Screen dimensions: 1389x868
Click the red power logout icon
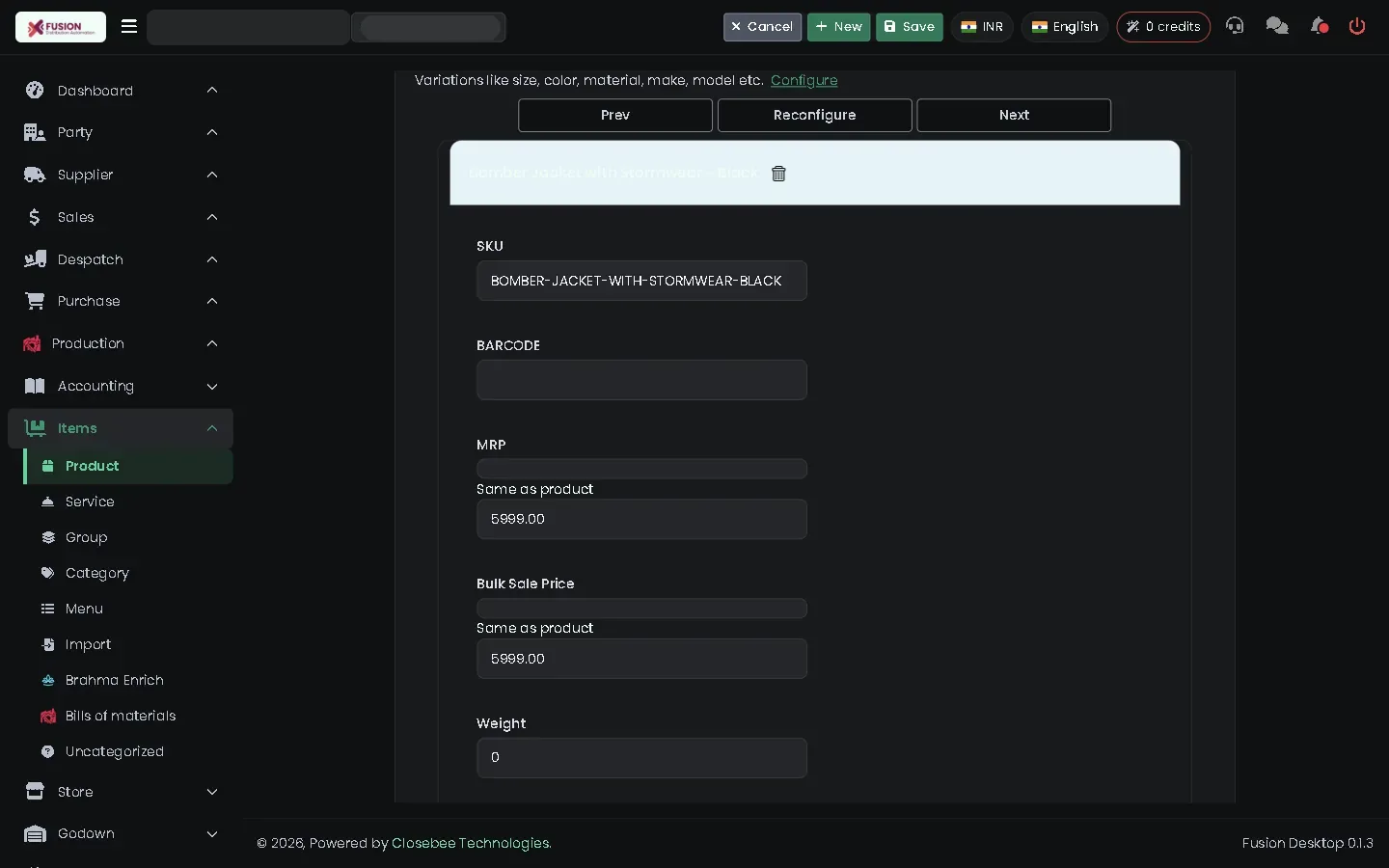coord(1357,26)
